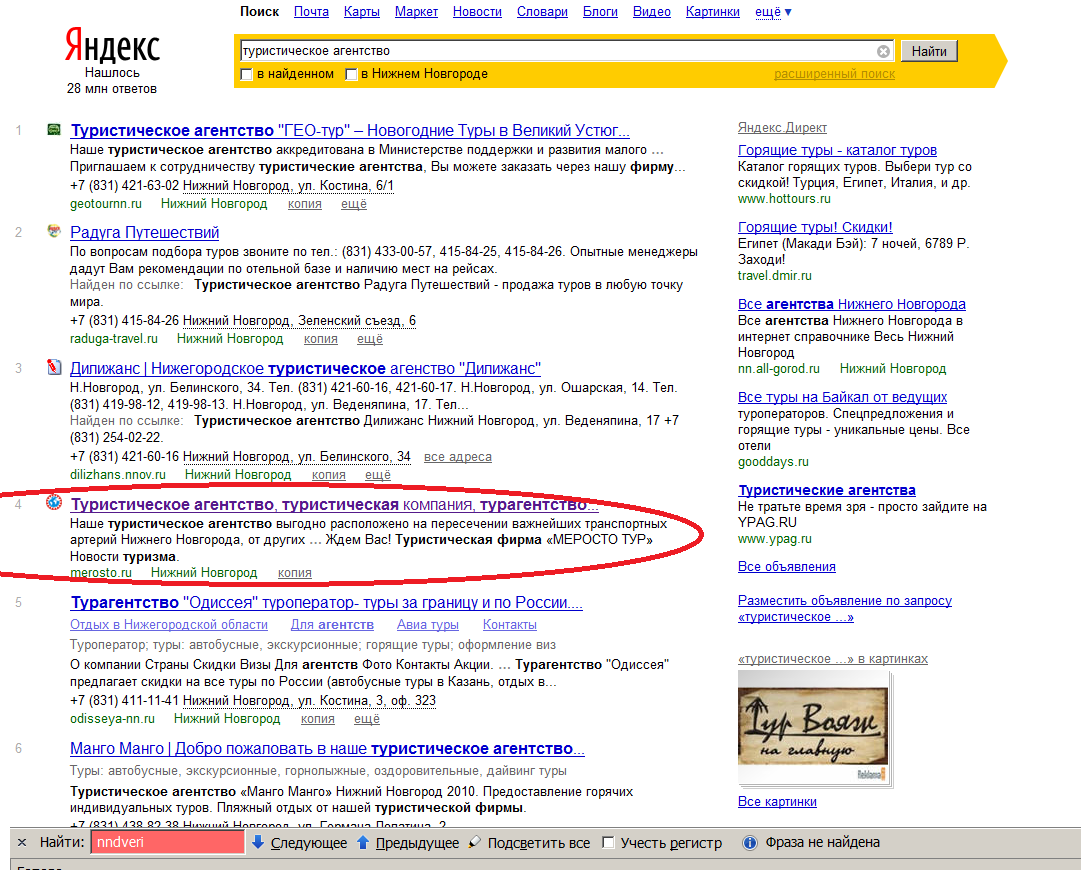Open the Тур Вояж image thumbnail
Viewport: 1081px width, 870px height.
(x=814, y=727)
